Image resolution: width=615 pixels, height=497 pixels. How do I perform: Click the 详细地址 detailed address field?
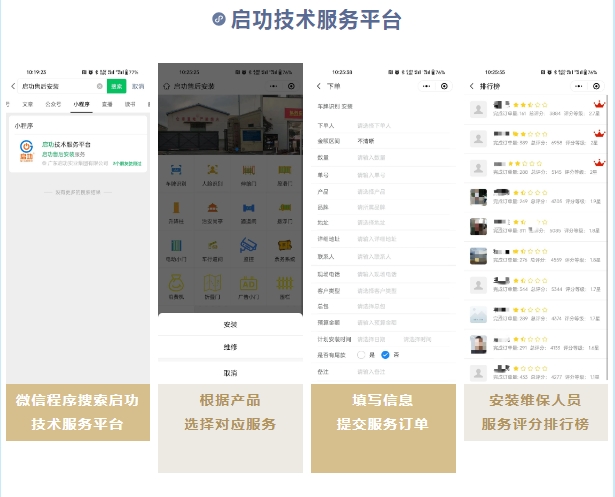pyautogui.click(x=383, y=238)
